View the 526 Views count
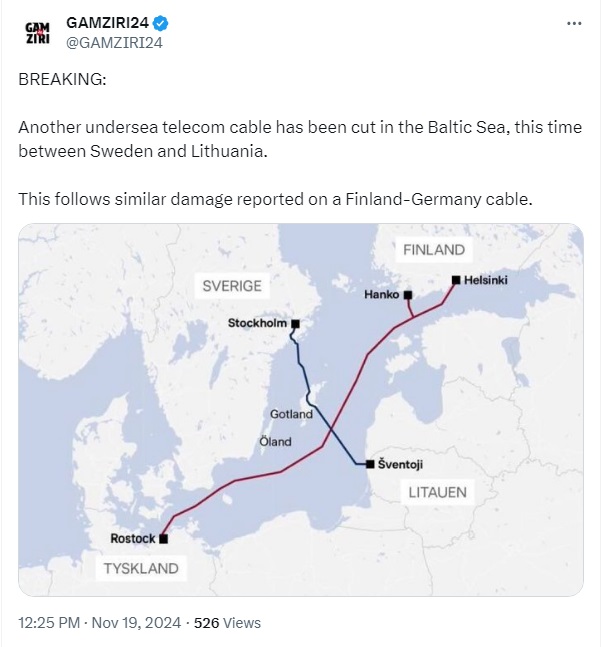Viewport: 603px width, 647px height. (x=227, y=623)
